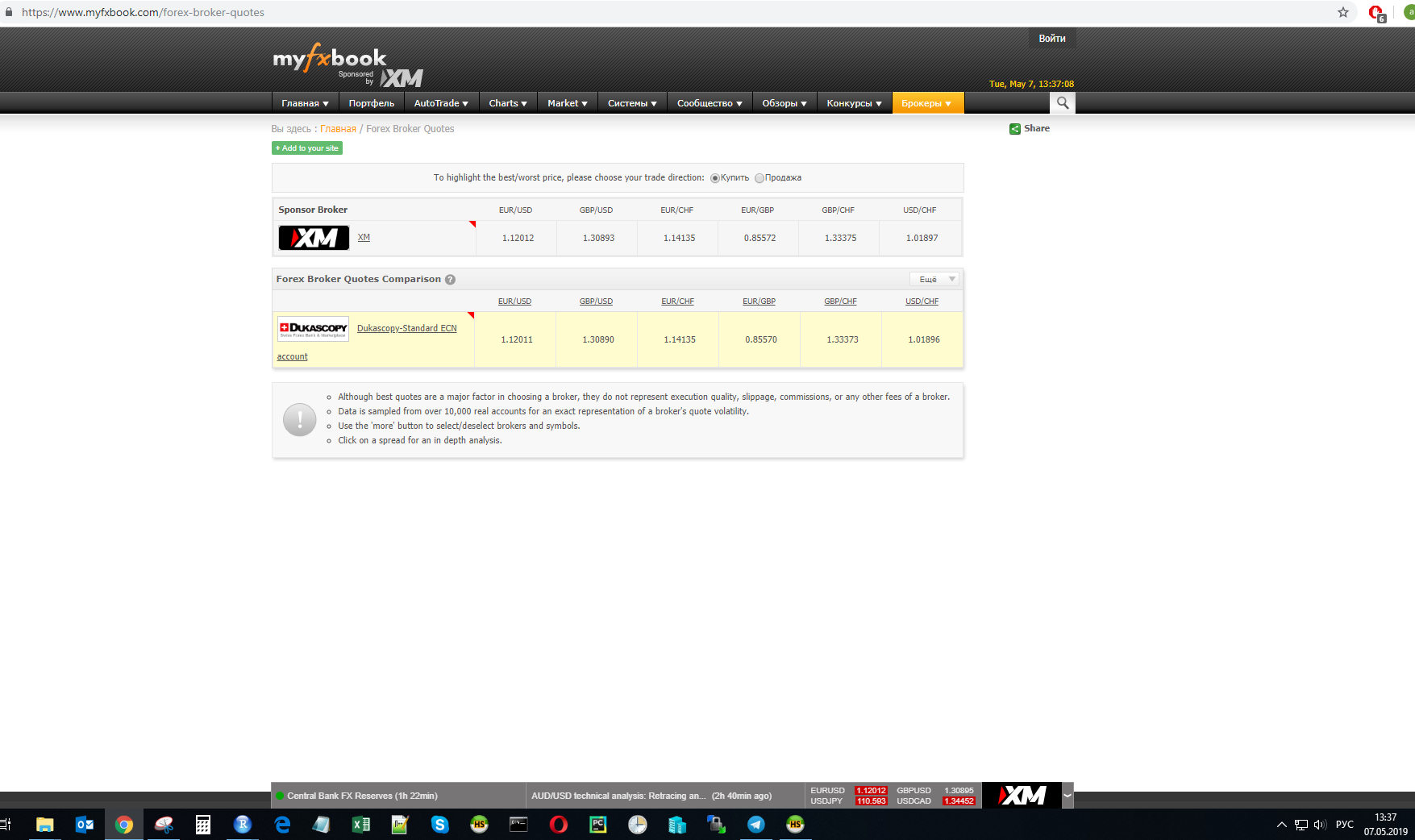The image size is (1415, 840).
Task: Switch to Chrome in the taskbar
Action: coord(124,825)
